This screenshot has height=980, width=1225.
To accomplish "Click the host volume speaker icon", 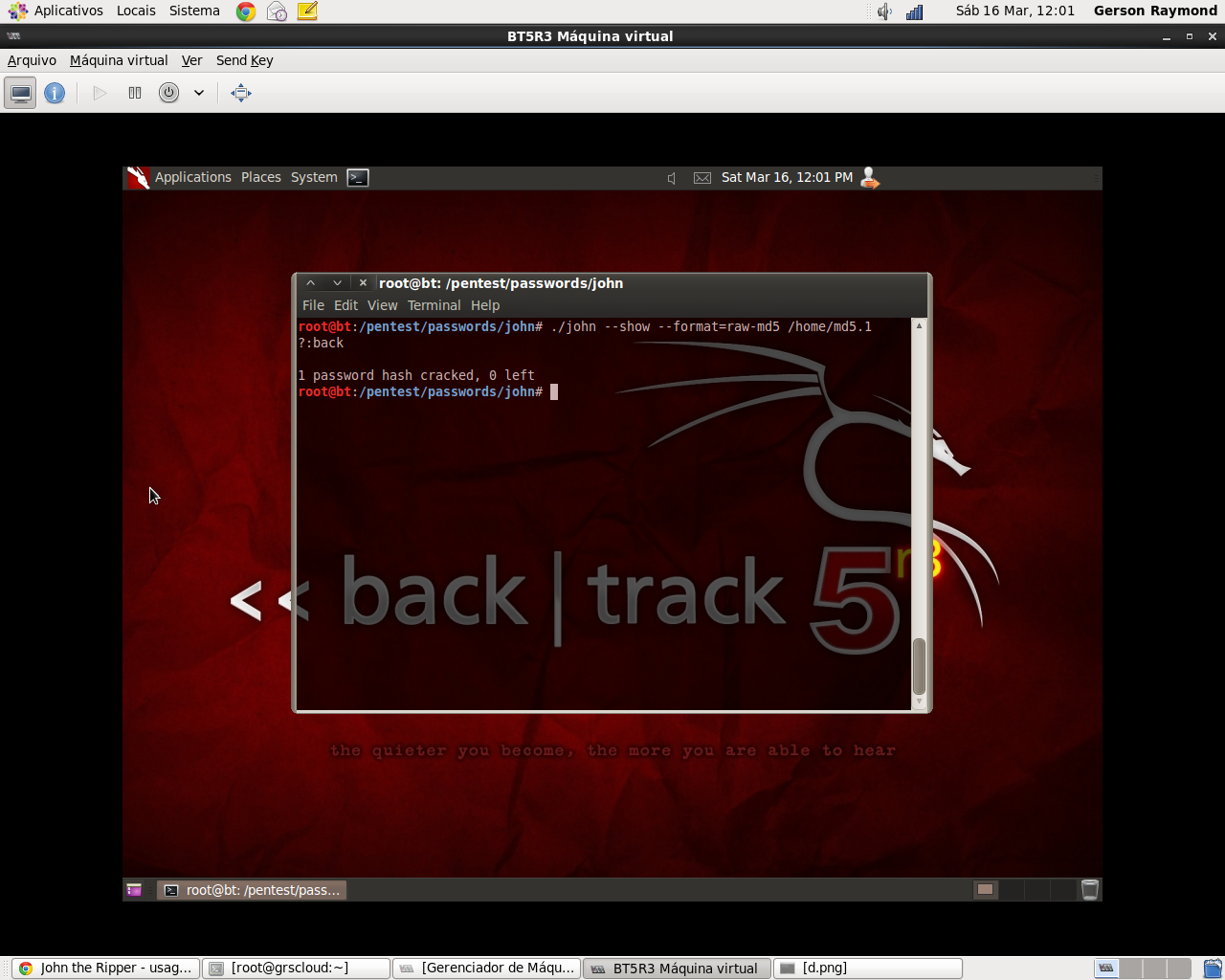I will point(884,11).
